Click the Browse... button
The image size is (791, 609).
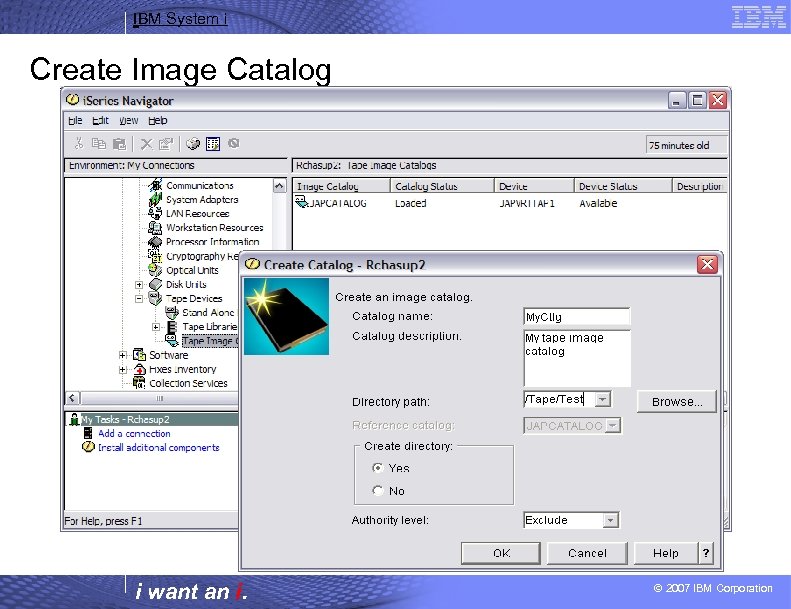tap(676, 402)
